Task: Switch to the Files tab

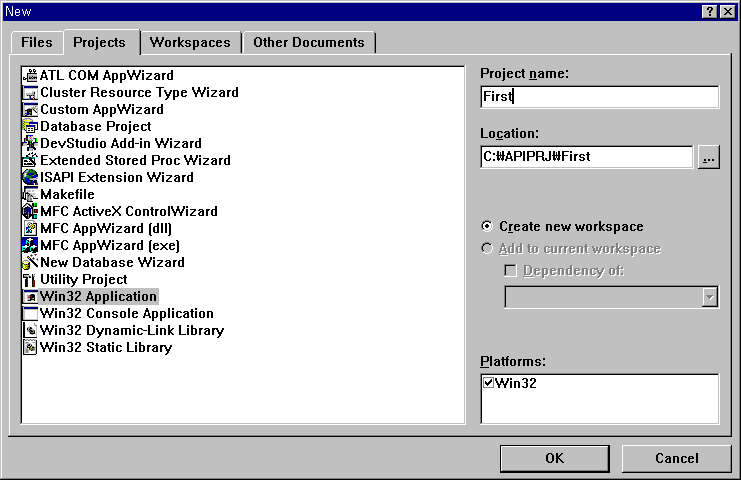Action: pyautogui.click(x=36, y=43)
